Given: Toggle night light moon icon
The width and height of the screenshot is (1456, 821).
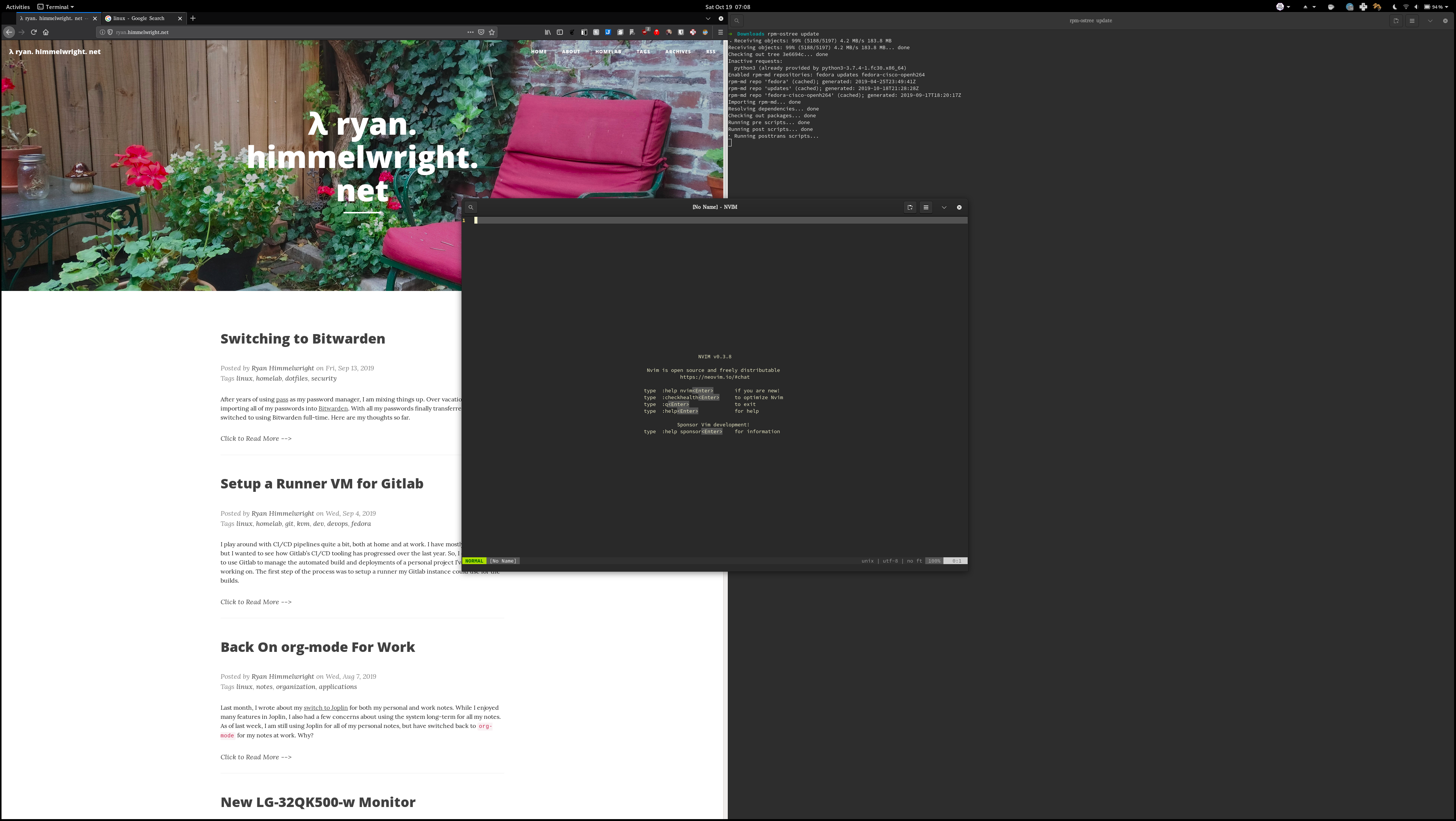Looking at the screenshot, I should point(1395,7).
